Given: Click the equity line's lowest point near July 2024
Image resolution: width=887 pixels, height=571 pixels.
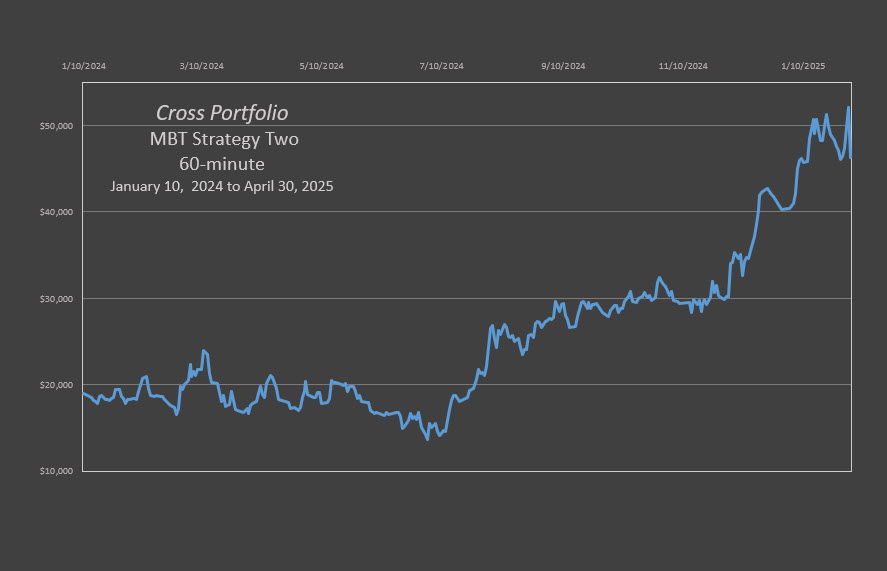Looking at the screenshot, I should point(427,439).
